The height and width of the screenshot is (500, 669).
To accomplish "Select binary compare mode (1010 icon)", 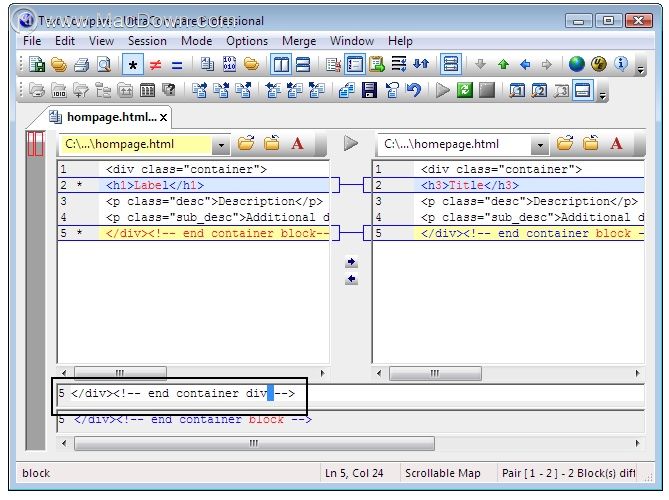I will coord(229,64).
